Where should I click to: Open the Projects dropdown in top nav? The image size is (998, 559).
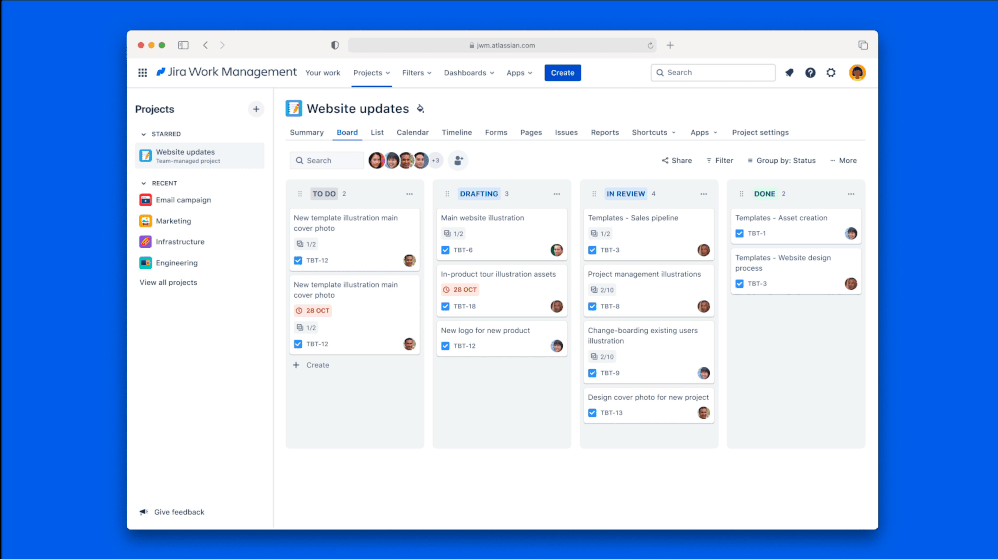pyautogui.click(x=372, y=73)
